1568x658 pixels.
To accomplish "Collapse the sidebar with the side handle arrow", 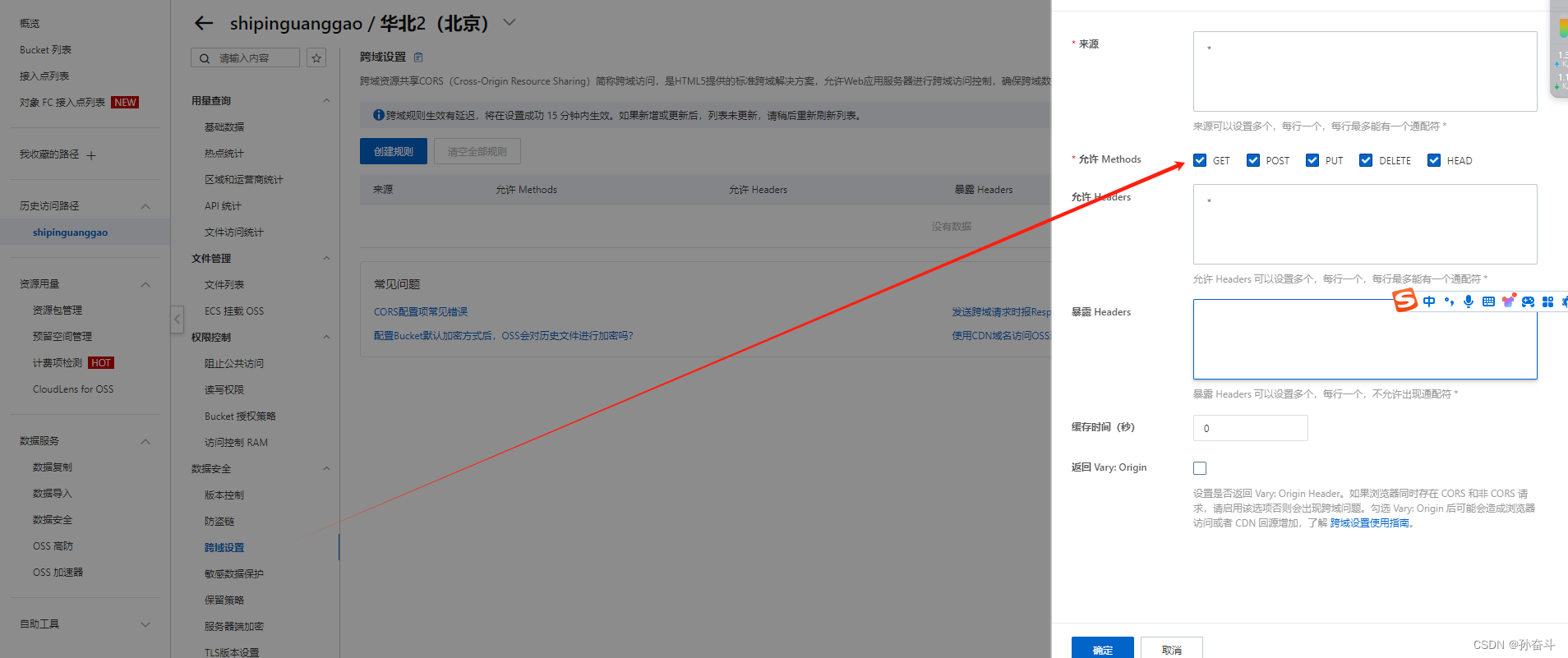I will [x=177, y=319].
